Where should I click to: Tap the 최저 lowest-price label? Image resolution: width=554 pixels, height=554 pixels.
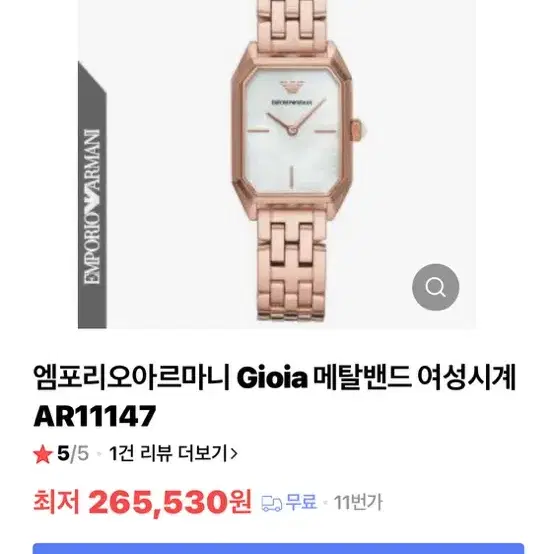coord(57,502)
